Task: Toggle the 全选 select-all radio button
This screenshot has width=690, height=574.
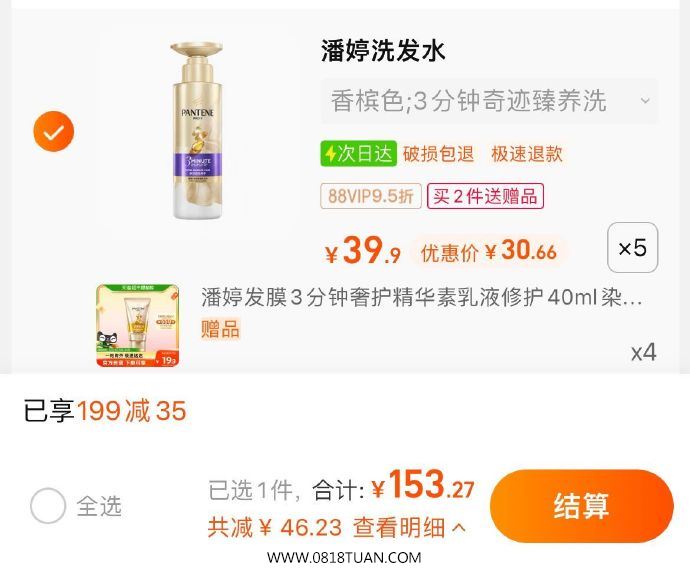Action: tap(48, 505)
